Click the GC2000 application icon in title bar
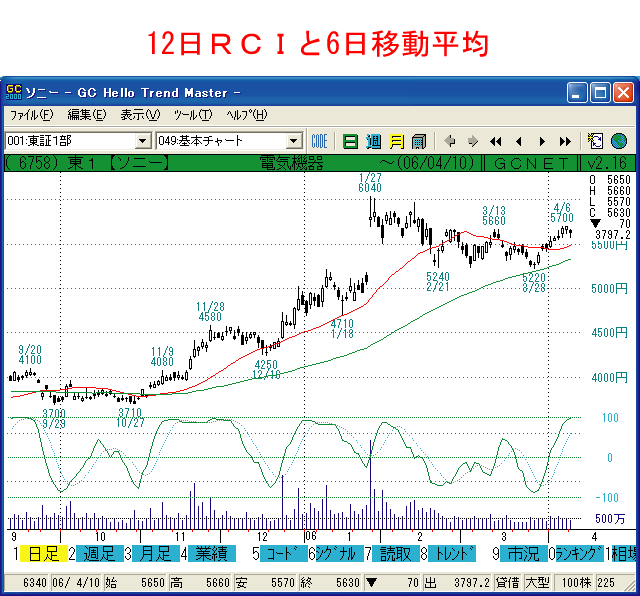640x596 pixels. (x=13, y=92)
